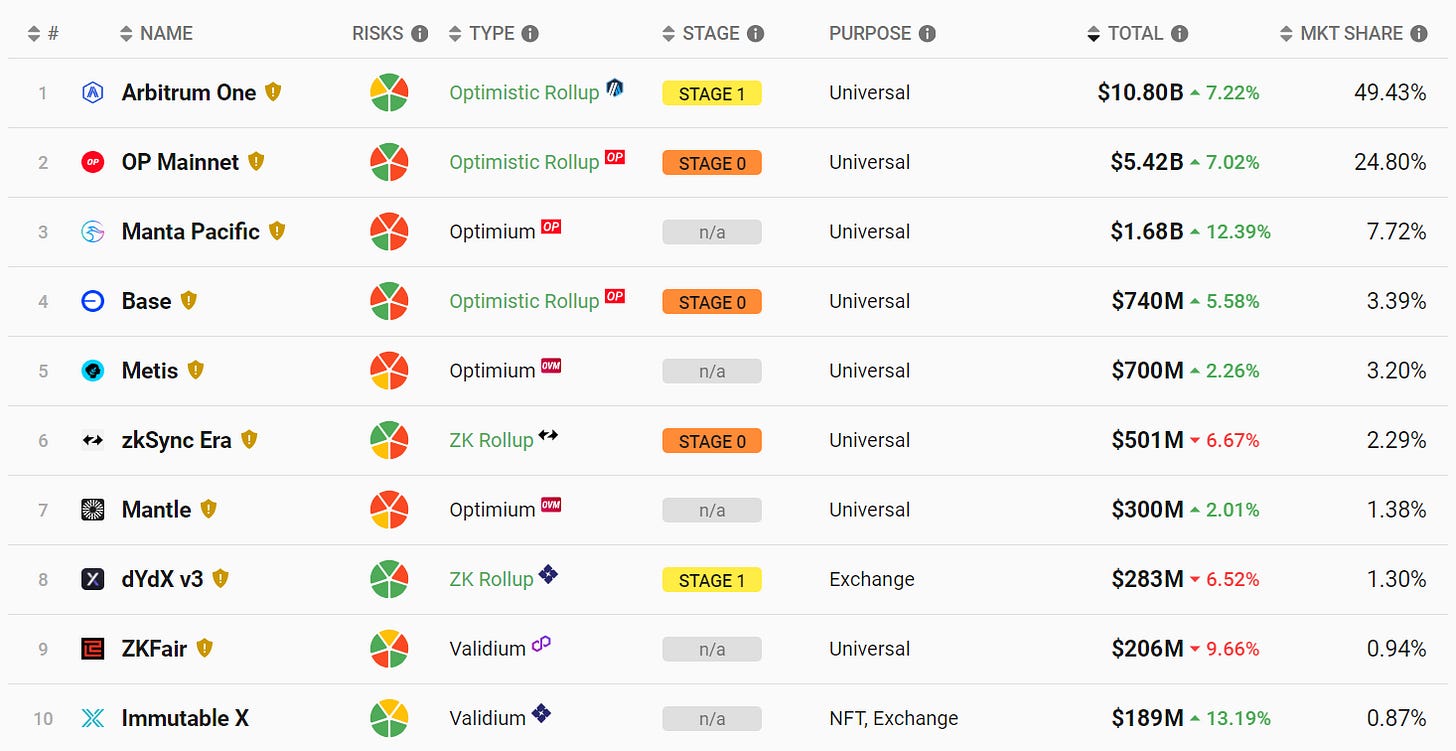Screen dimensions: 1456x751
Task: Click the Base blue circle logo
Action: pos(92,301)
